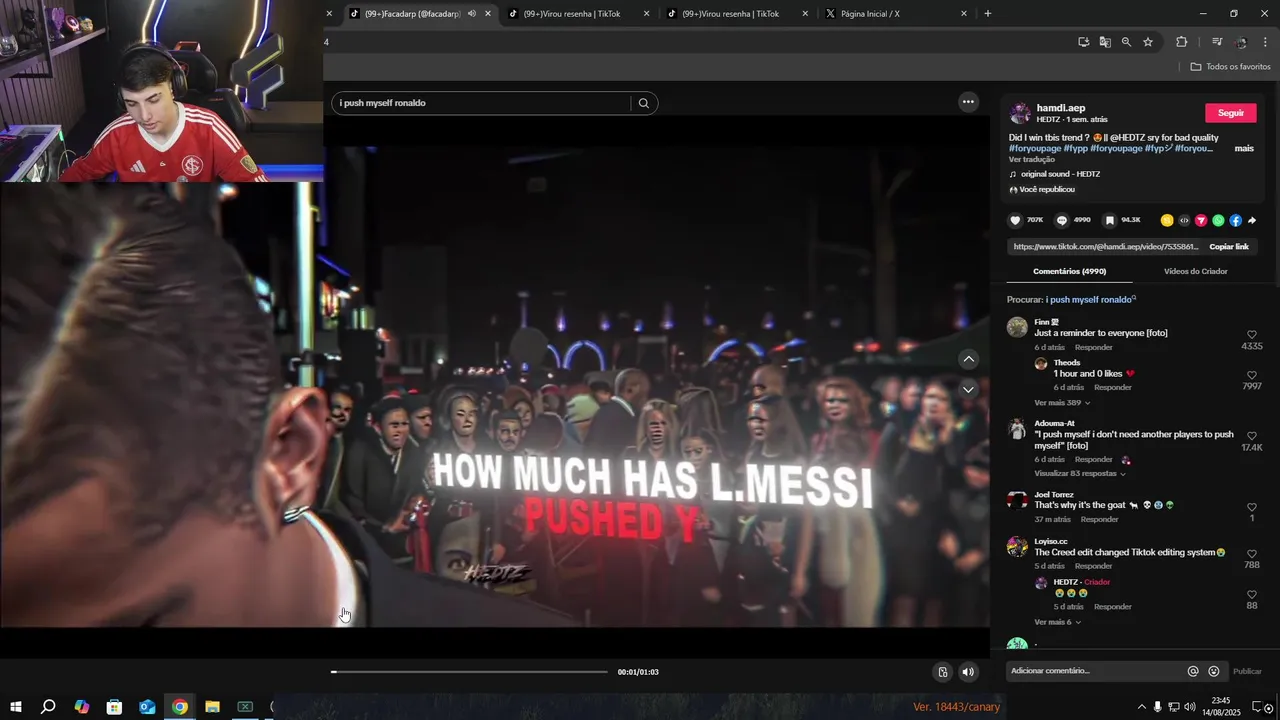The width and height of the screenshot is (1280, 720).
Task: Open the Chrome profile avatar
Action: 1241,42
